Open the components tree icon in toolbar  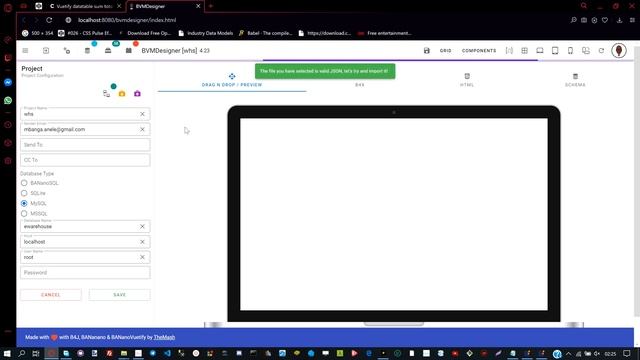click(x=67, y=51)
